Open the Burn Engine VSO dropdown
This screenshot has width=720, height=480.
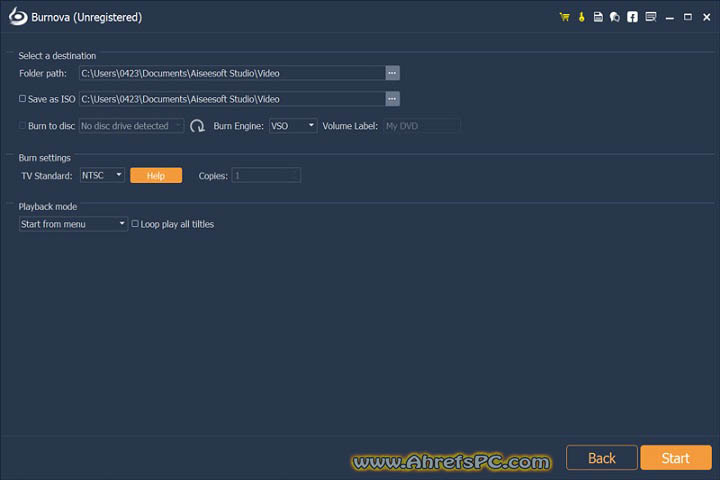pos(293,126)
